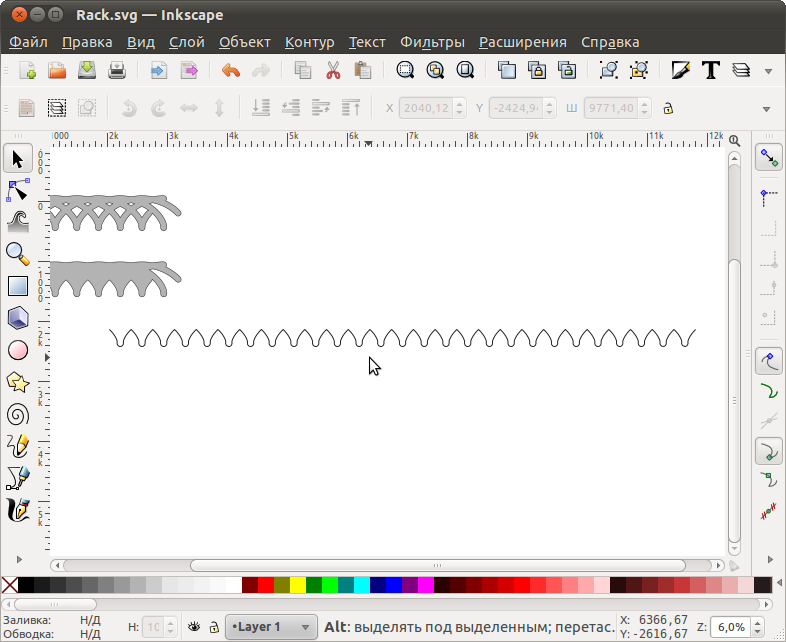Expand the toolbox overflow arrow
Screen dimensions: 786x642
pos(19,559)
